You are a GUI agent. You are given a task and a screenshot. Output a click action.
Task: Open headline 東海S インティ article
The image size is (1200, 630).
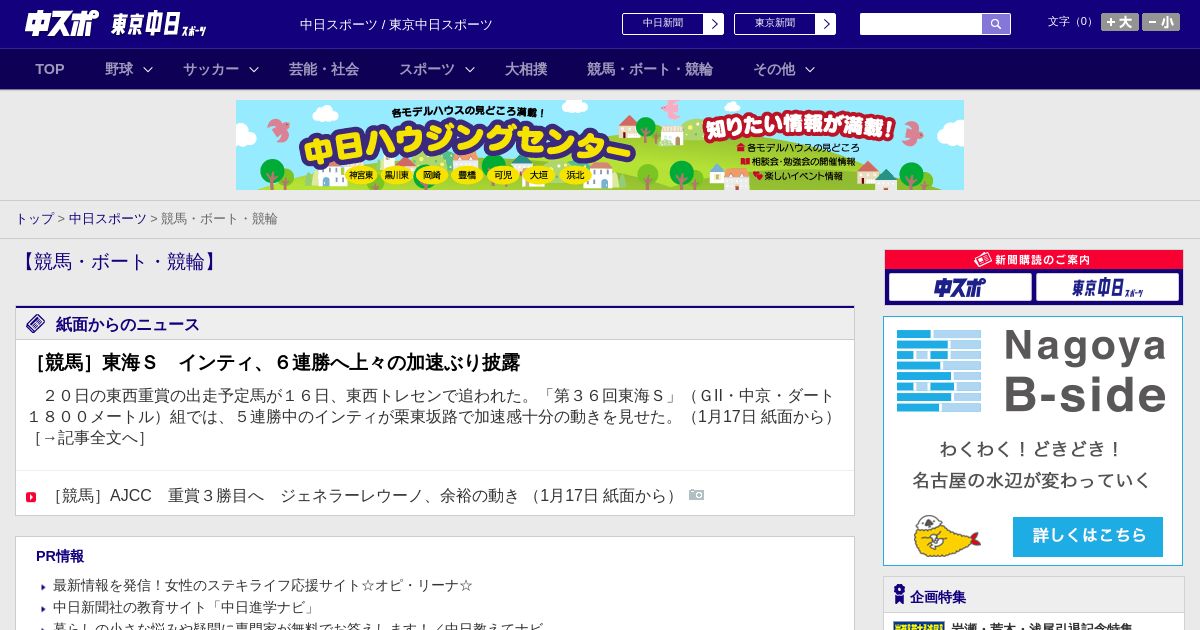(274, 362)
